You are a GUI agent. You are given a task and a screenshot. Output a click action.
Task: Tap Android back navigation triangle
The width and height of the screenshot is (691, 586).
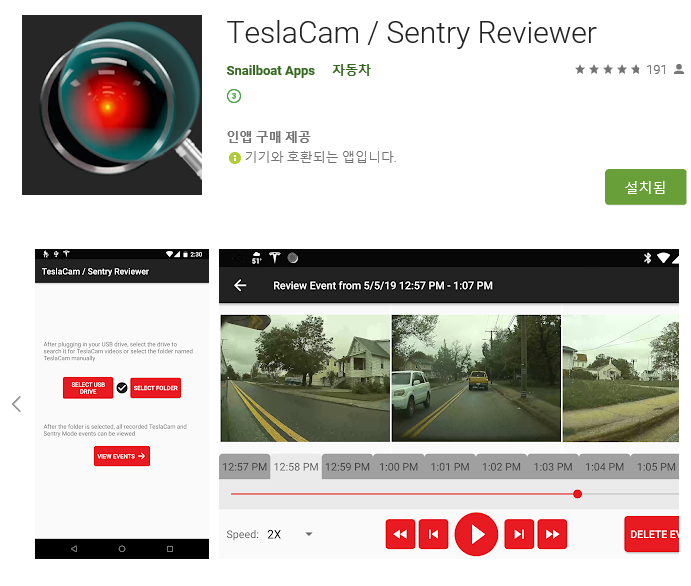(74, 549)
